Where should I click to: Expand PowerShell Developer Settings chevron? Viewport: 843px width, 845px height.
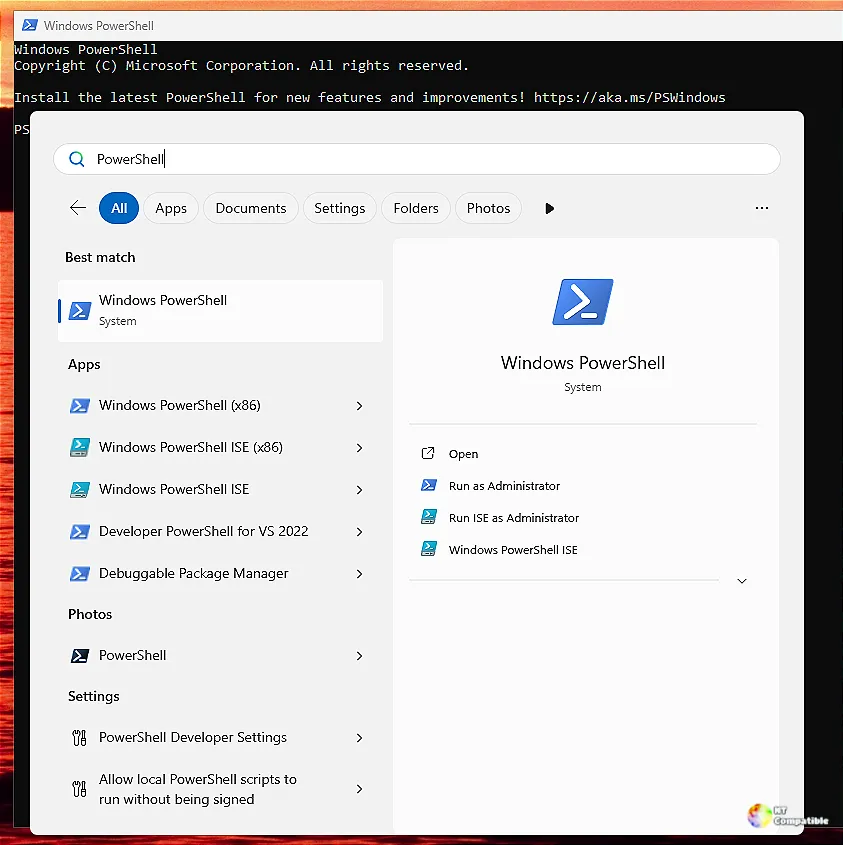click(360, 738)
